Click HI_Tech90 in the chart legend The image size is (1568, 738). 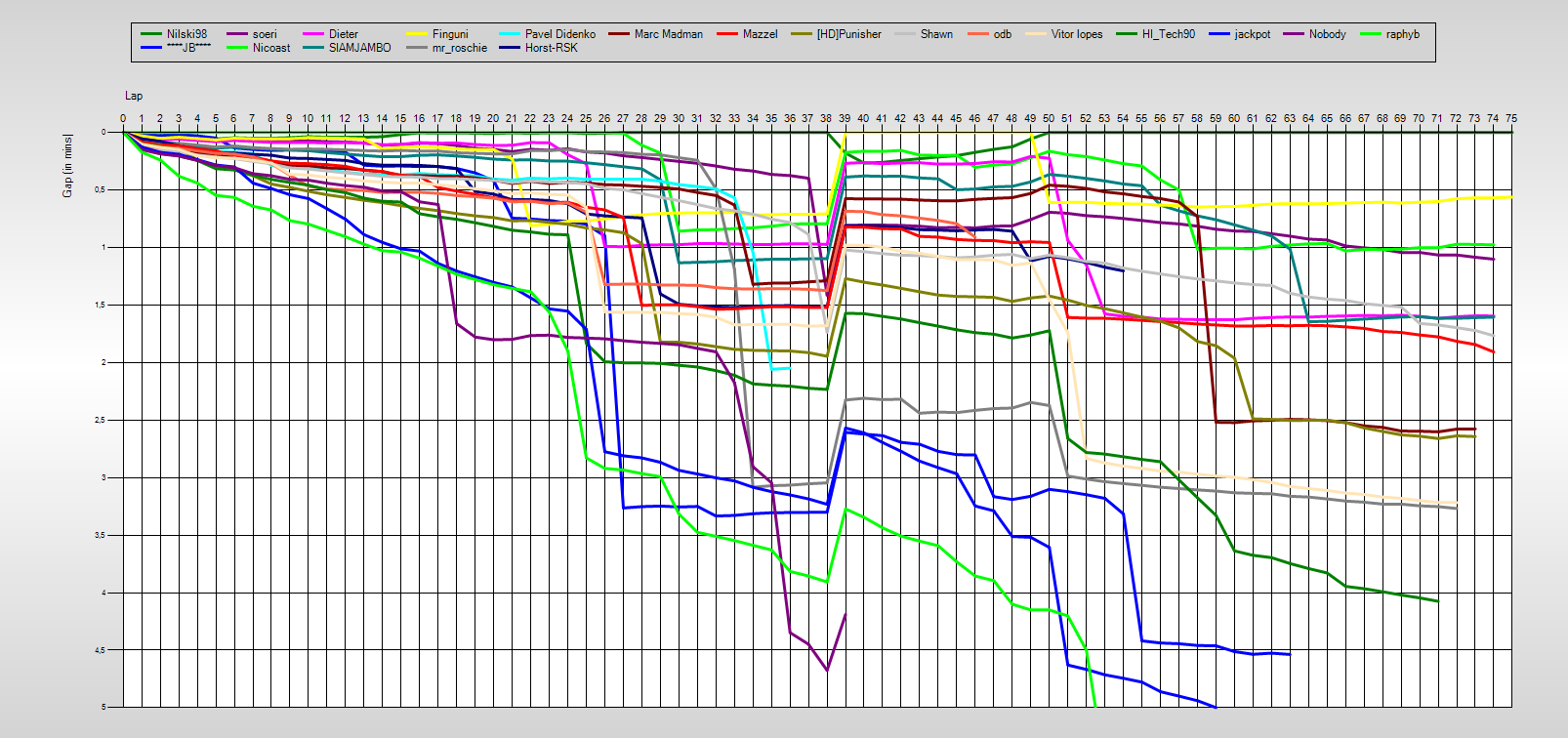coord(1168,34)
